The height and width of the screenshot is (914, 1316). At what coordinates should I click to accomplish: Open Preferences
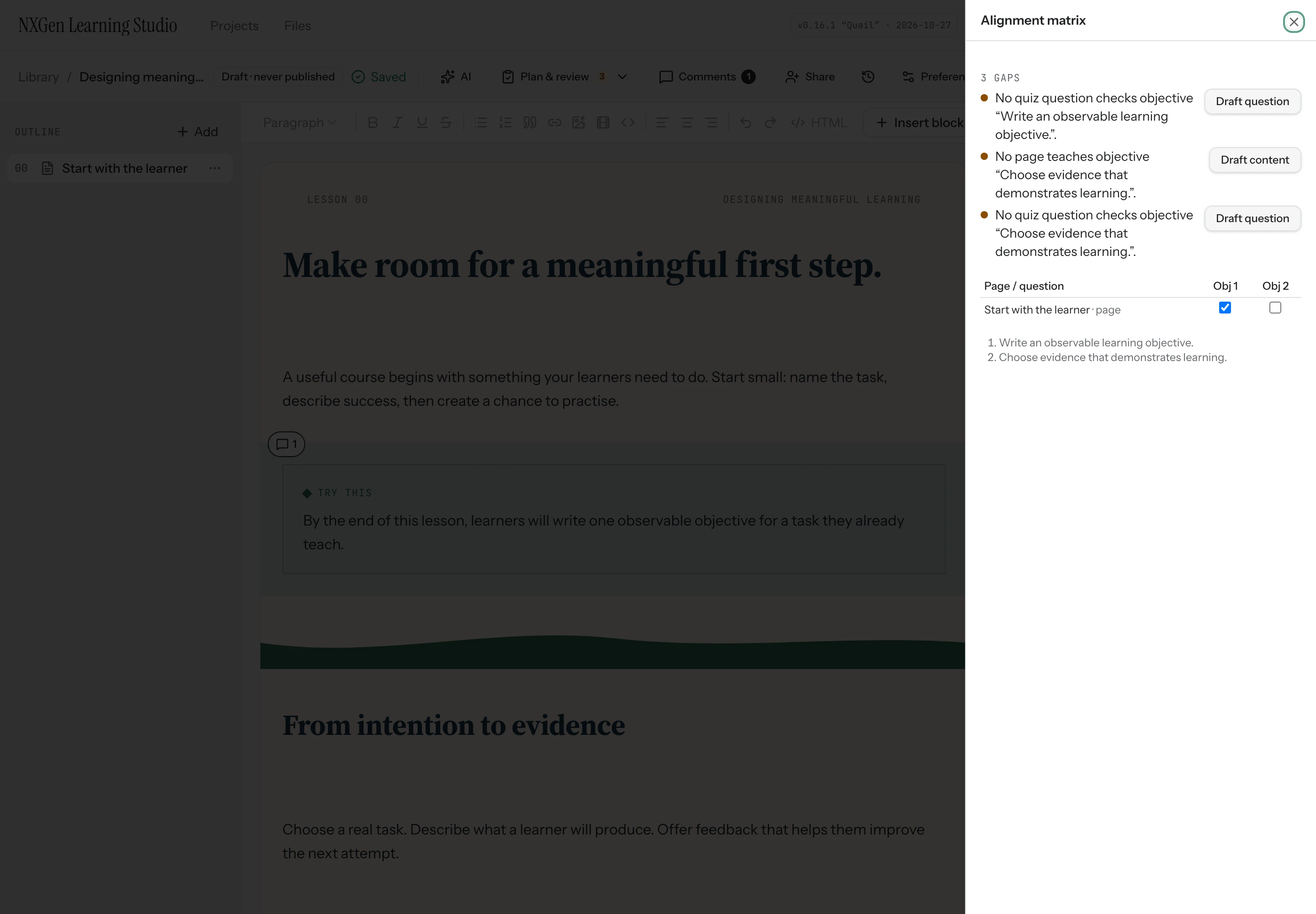933,77
